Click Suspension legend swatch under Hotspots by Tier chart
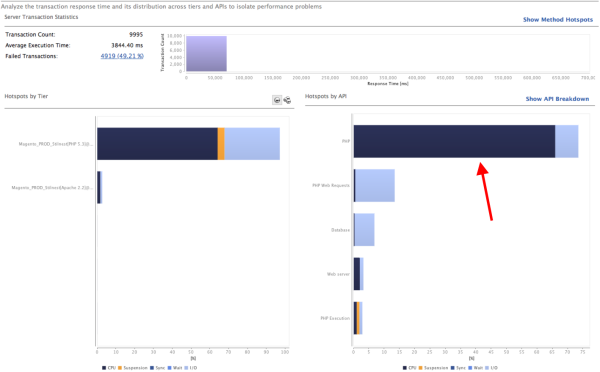The width and height of the screenshot is (600, 372). tap(120, 368)
